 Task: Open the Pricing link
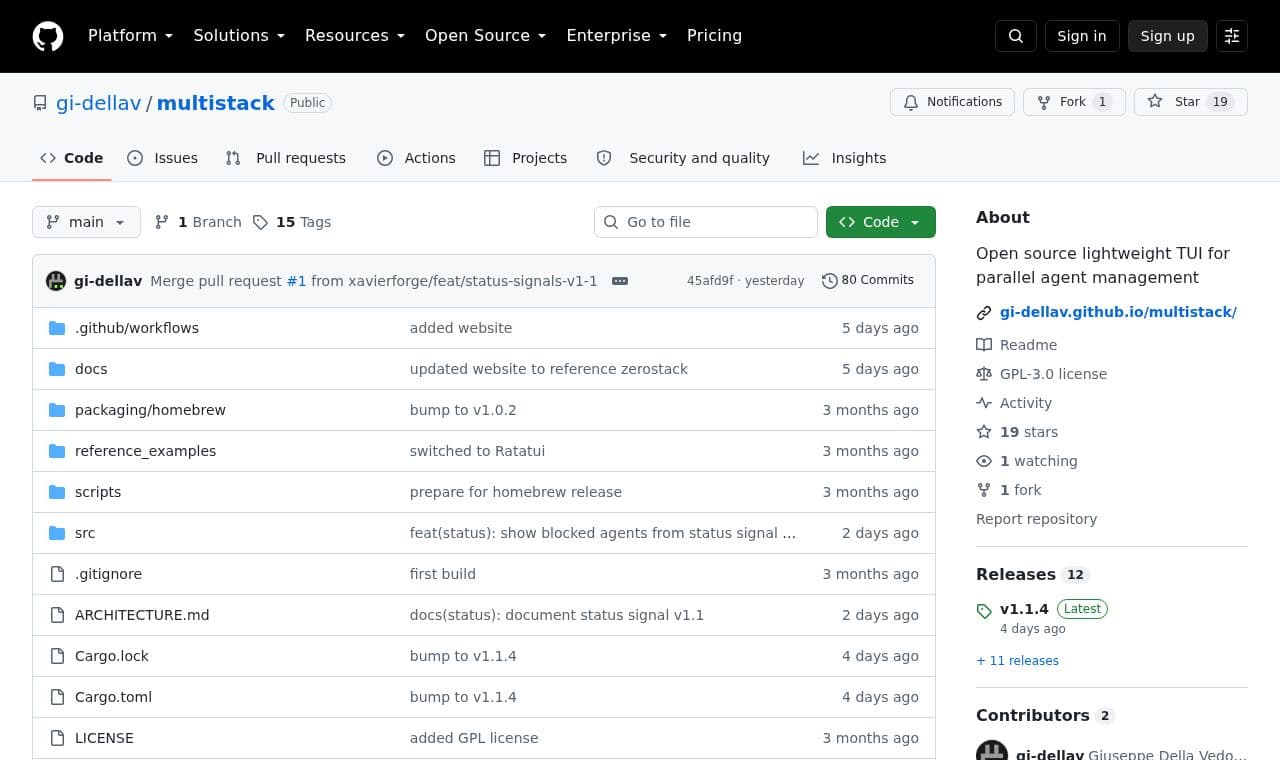click(714, 36)
